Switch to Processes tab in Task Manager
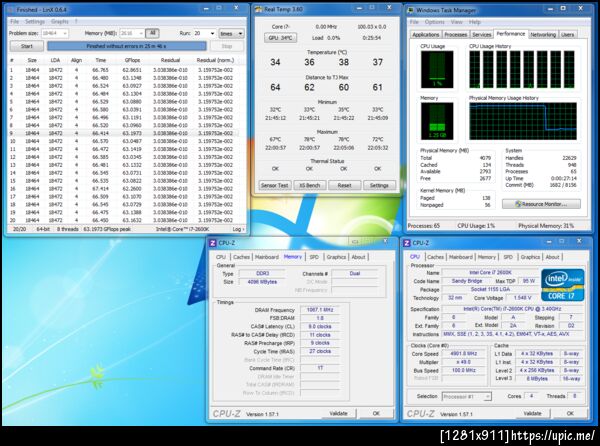The image size is (600, 446). (x=455, y=34)
